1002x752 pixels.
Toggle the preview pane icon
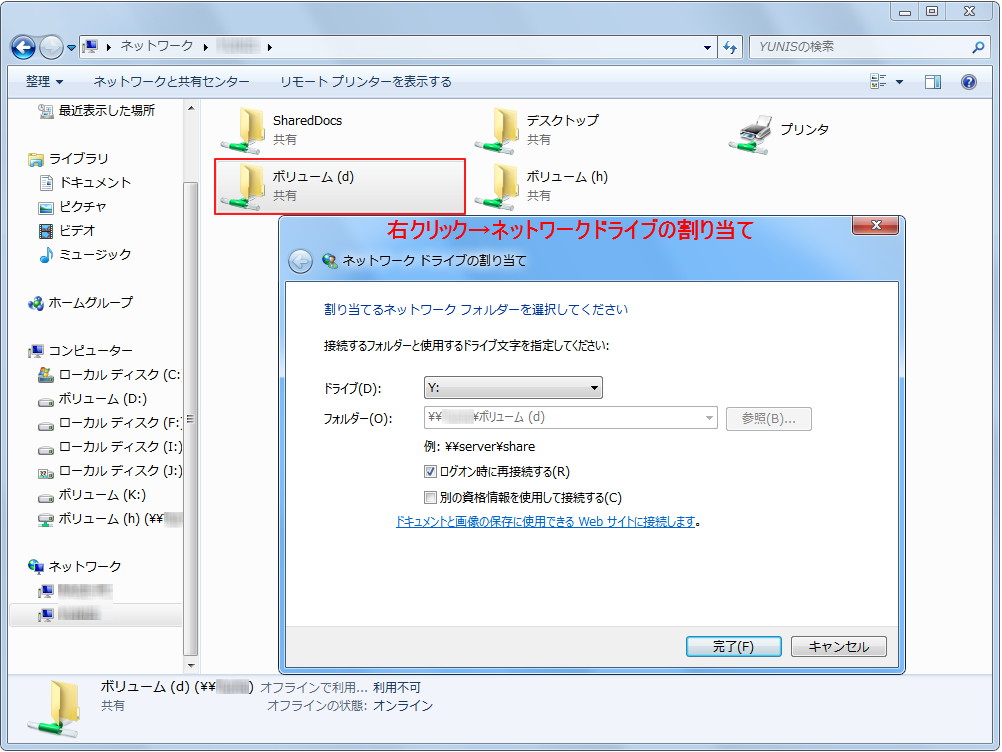pos(932,82)
